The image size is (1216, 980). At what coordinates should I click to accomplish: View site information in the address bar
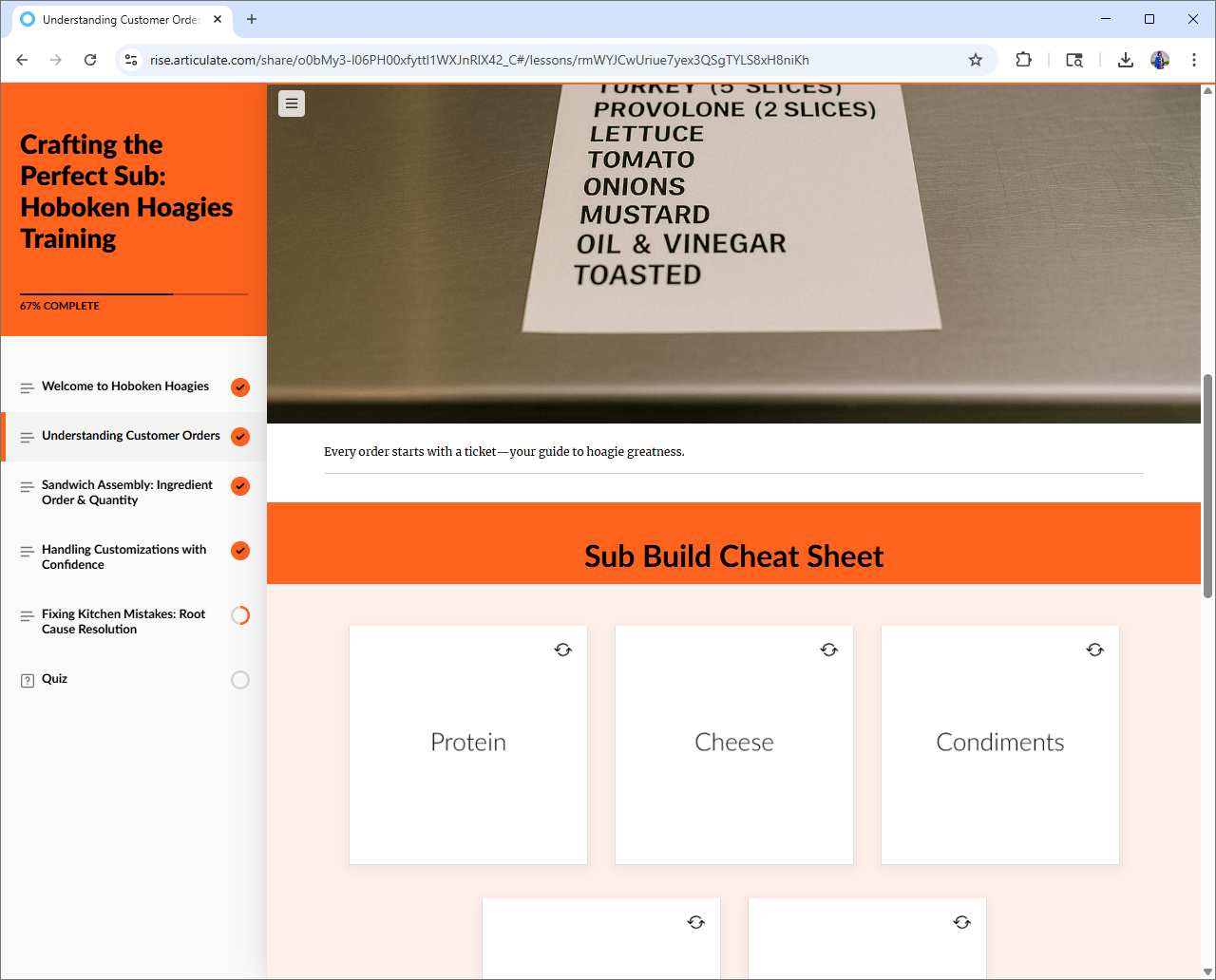pos(132,60)
